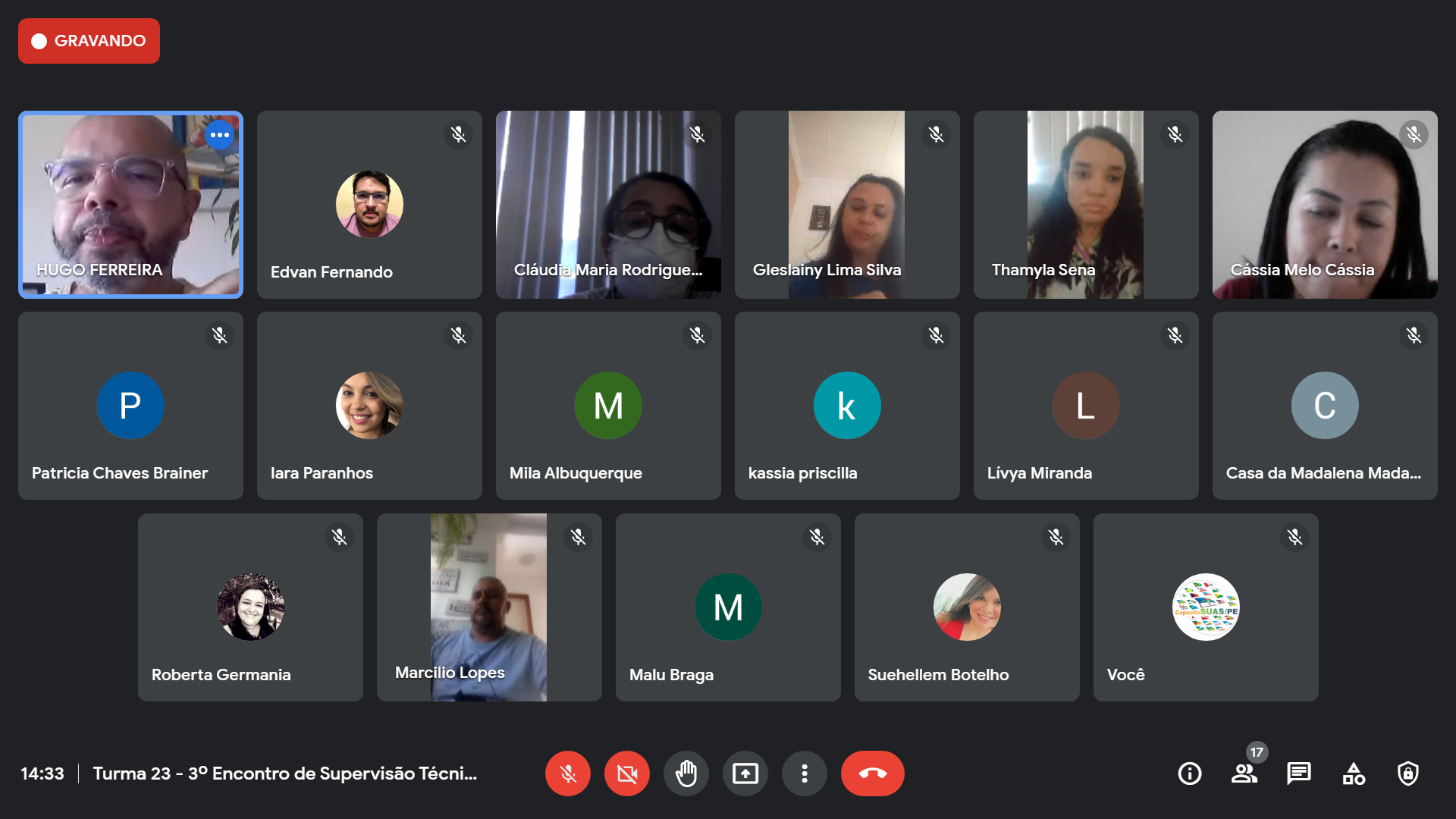The width and height of the screenshot is (1456, 819).
Task: Open host controls shield lock icon
Action: click(1407, 773)
